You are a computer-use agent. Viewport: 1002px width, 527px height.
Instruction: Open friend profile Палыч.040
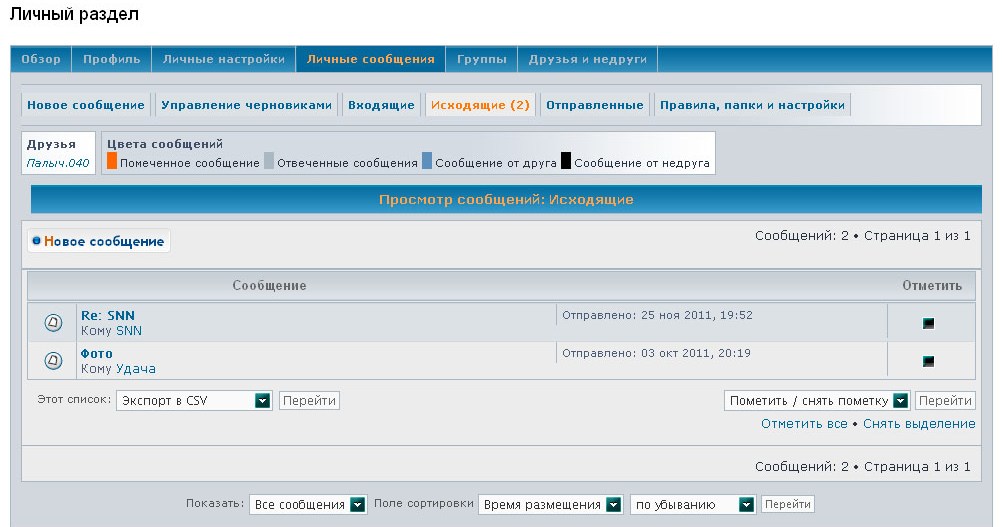(58, 163)
